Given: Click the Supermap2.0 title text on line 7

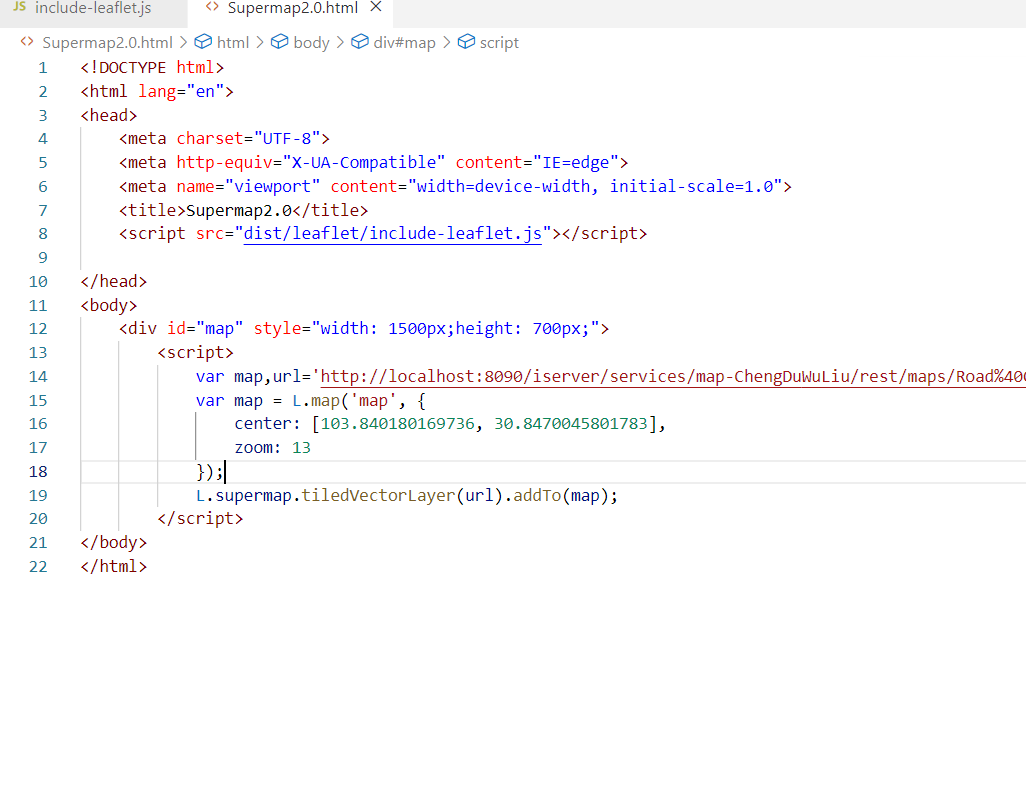Looking at the screenshot, I should click(239, 210).
